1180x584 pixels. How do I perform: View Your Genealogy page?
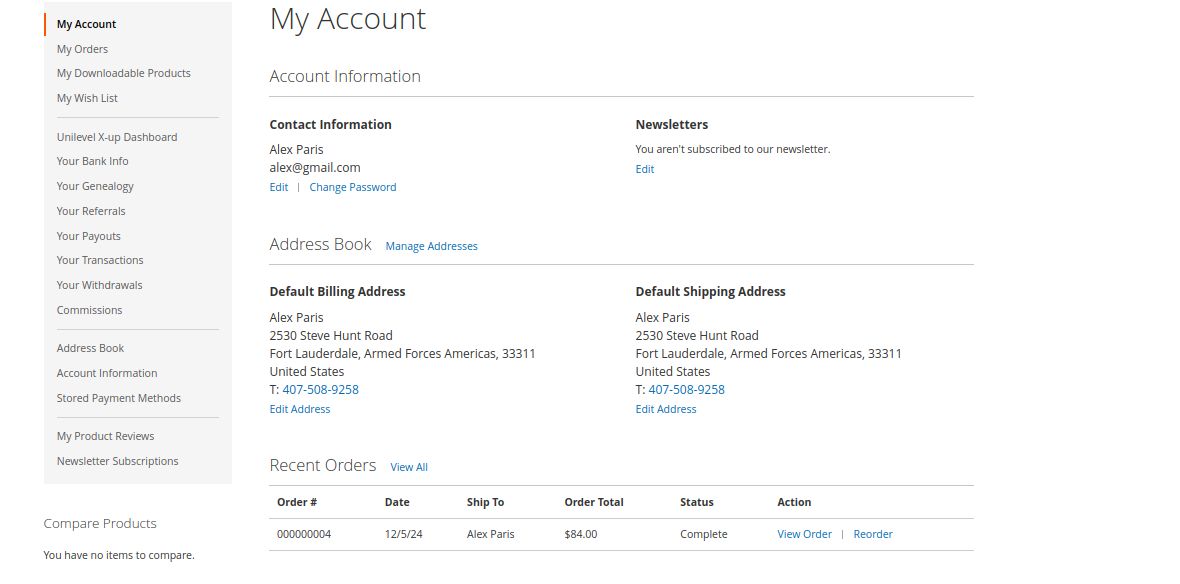click(95, 186)
